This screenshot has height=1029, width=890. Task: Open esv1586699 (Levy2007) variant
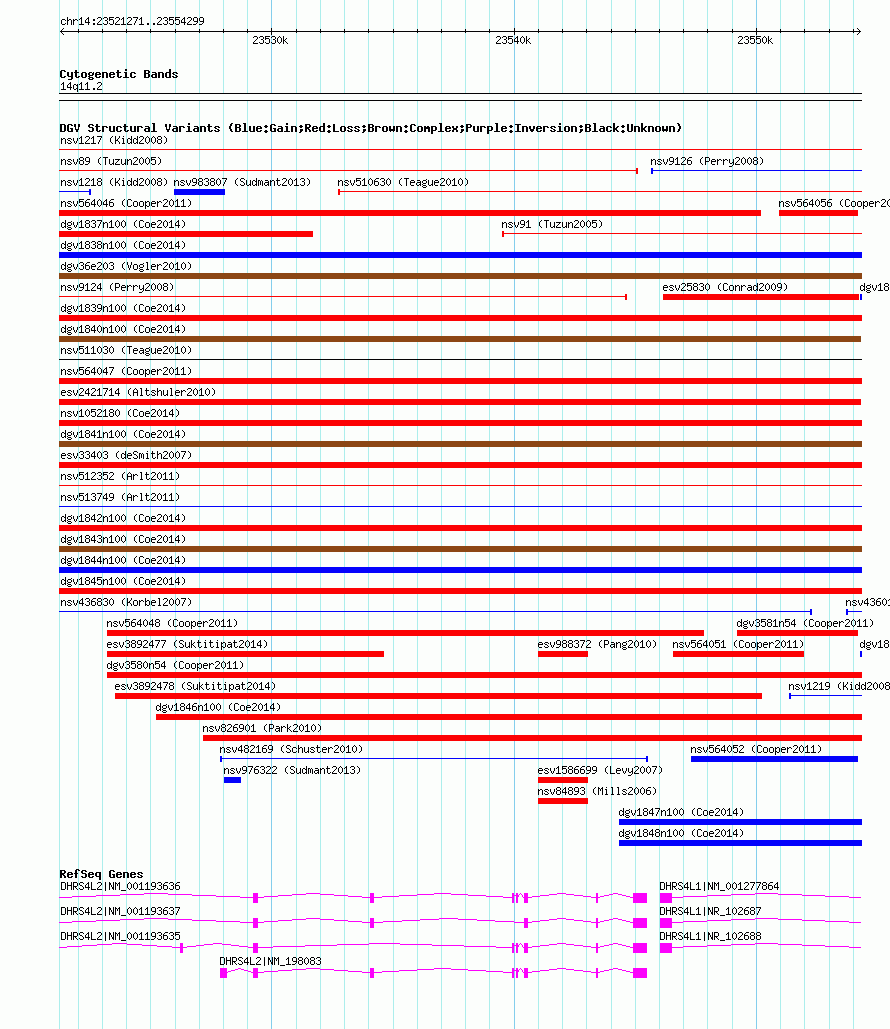coord(600,770)
